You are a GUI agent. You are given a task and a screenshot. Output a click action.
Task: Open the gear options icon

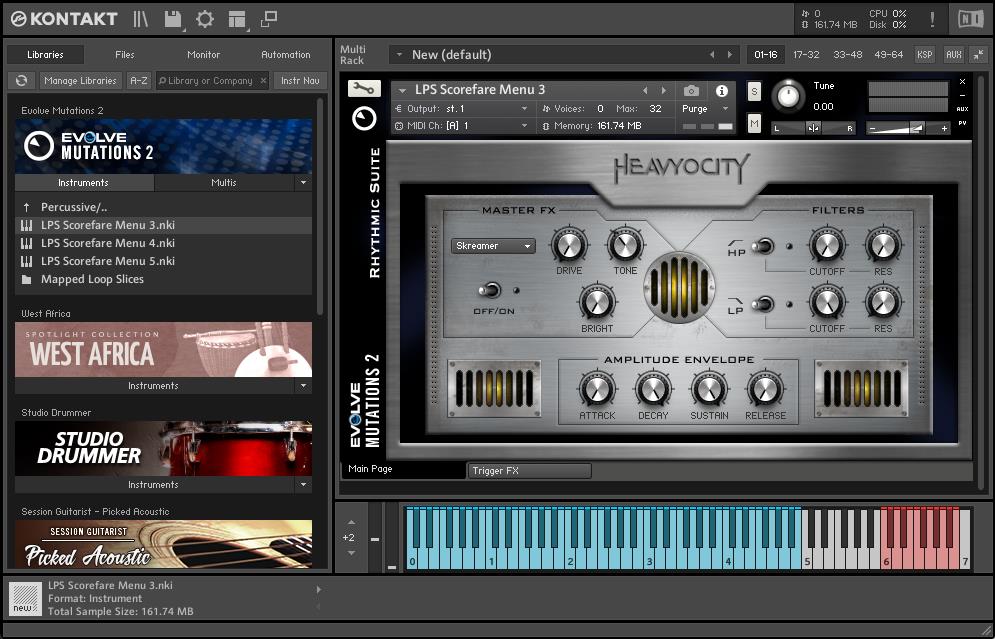click(x=204, y=19)
